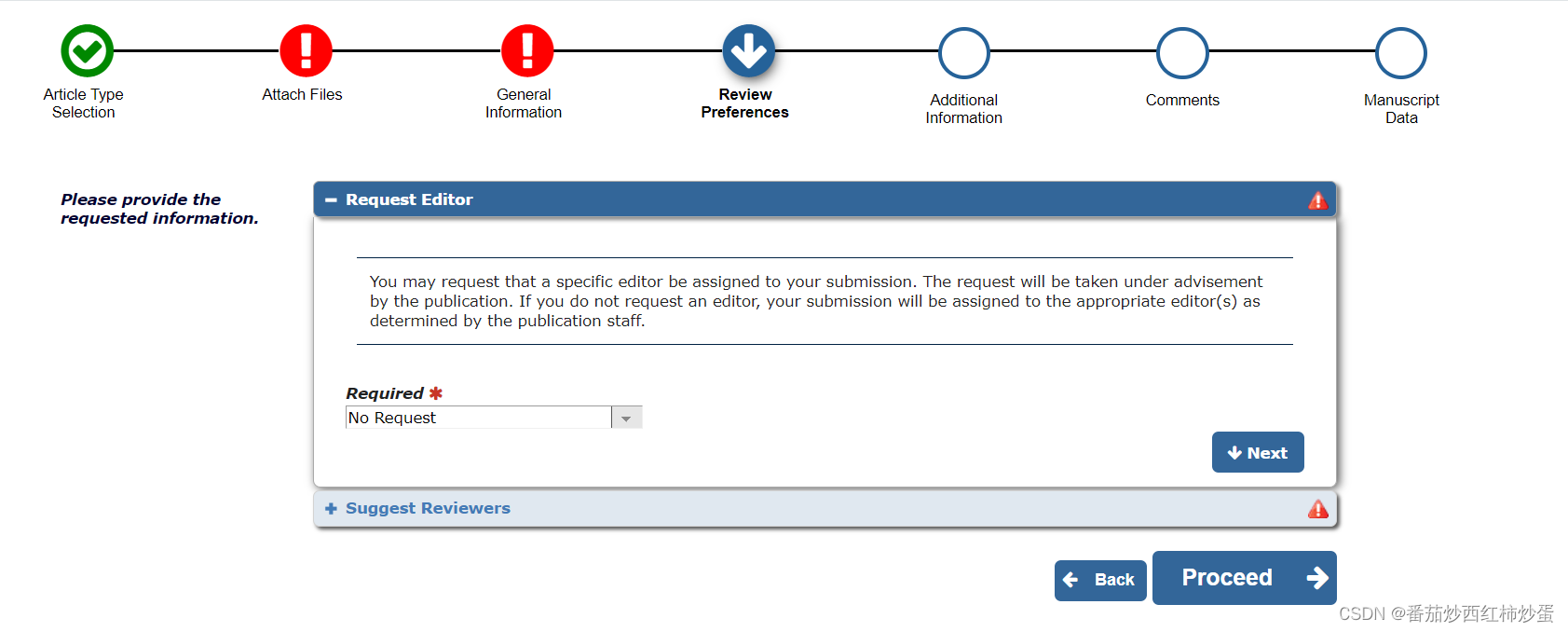This screenshot has width=1568, height=632.
Task: Click the Additional Information step circle
Action: [963, 53]
